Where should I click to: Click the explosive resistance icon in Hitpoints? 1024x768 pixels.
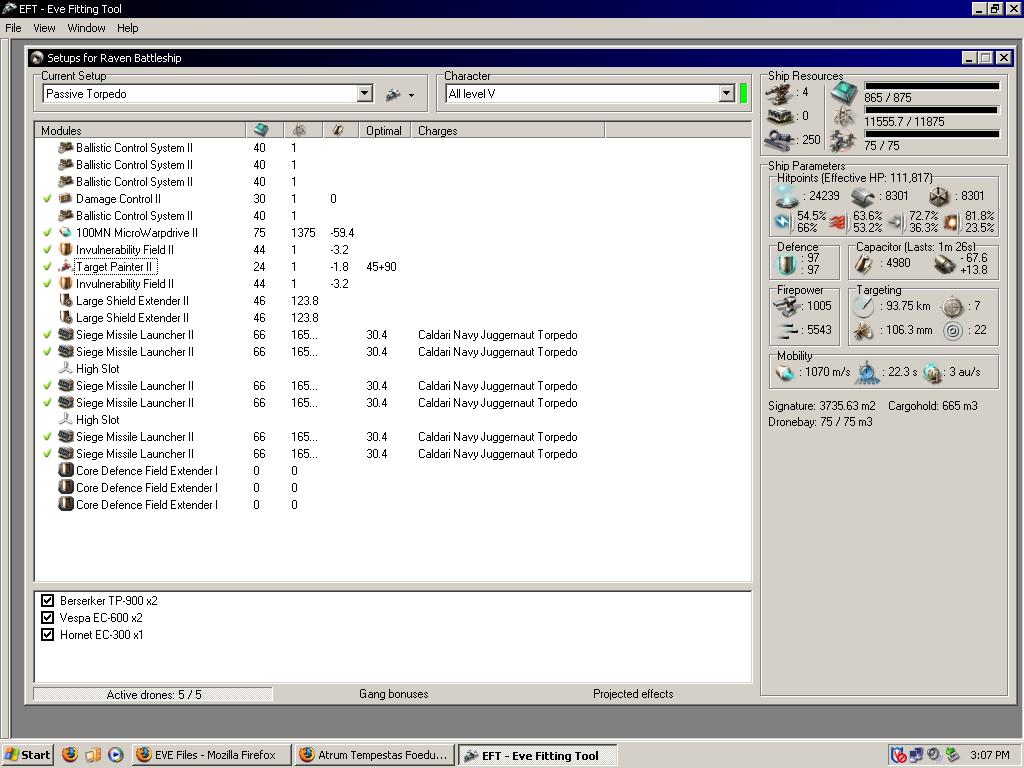[951, 221]
